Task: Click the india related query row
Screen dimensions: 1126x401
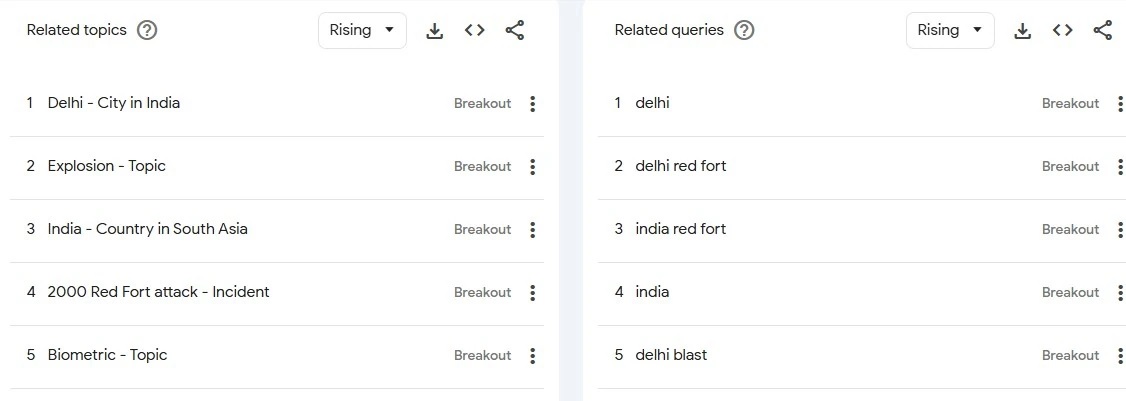Action: point(652,292)
